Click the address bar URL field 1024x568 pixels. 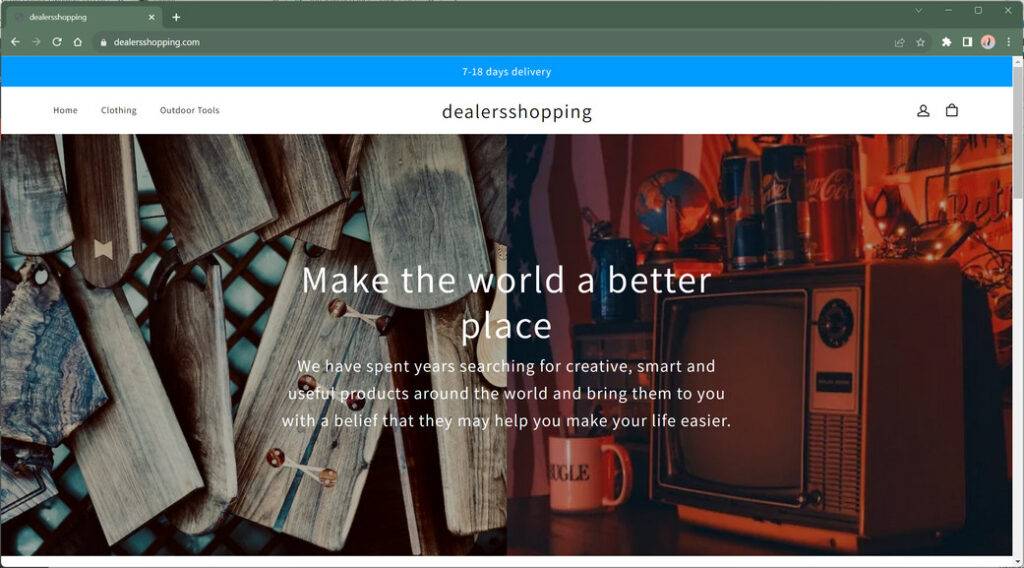click(x=496, y=42)
